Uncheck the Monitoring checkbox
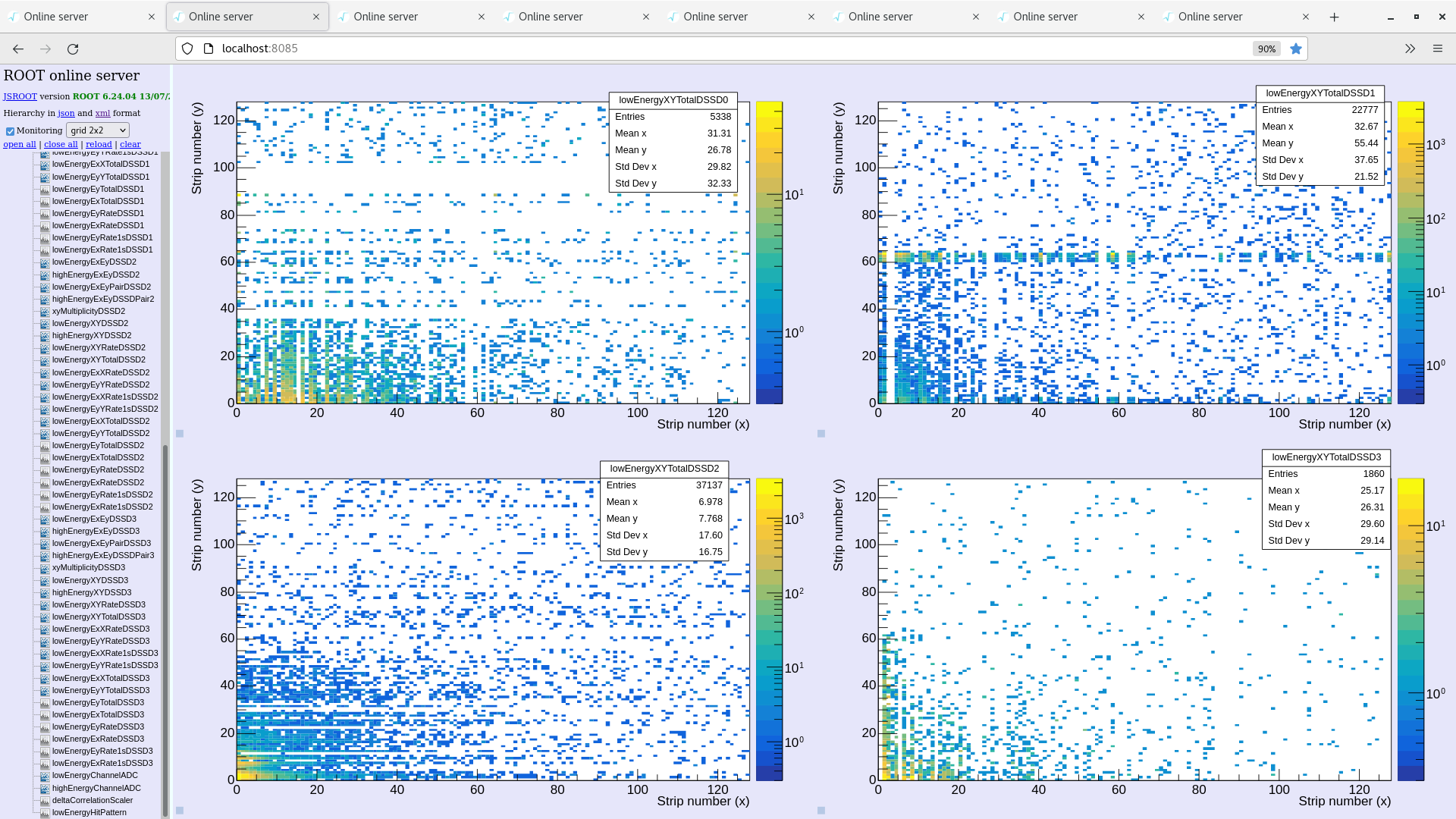The image size is (1456, 819). pos(10,130)
